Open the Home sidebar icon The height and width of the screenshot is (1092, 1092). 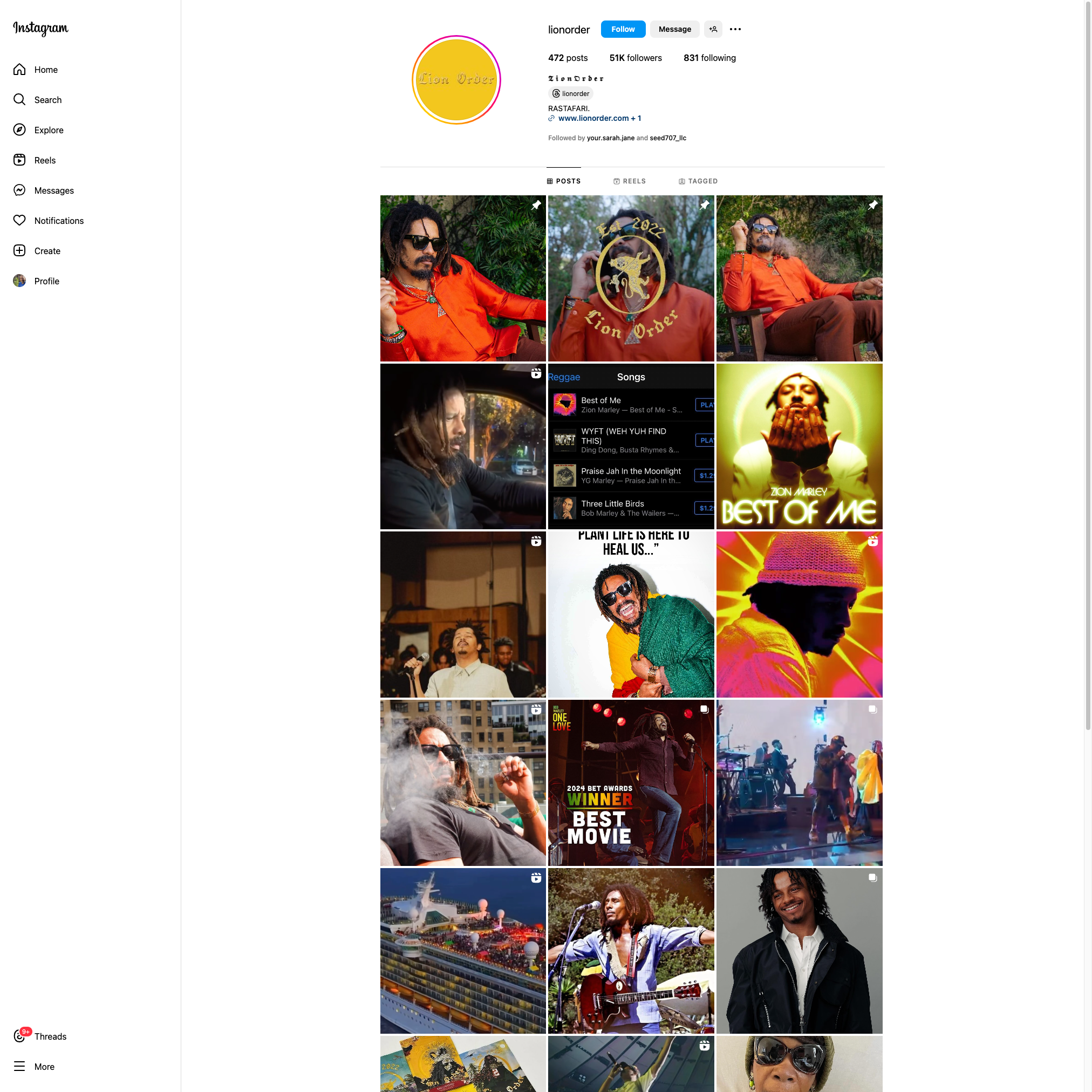coord(19,70)
